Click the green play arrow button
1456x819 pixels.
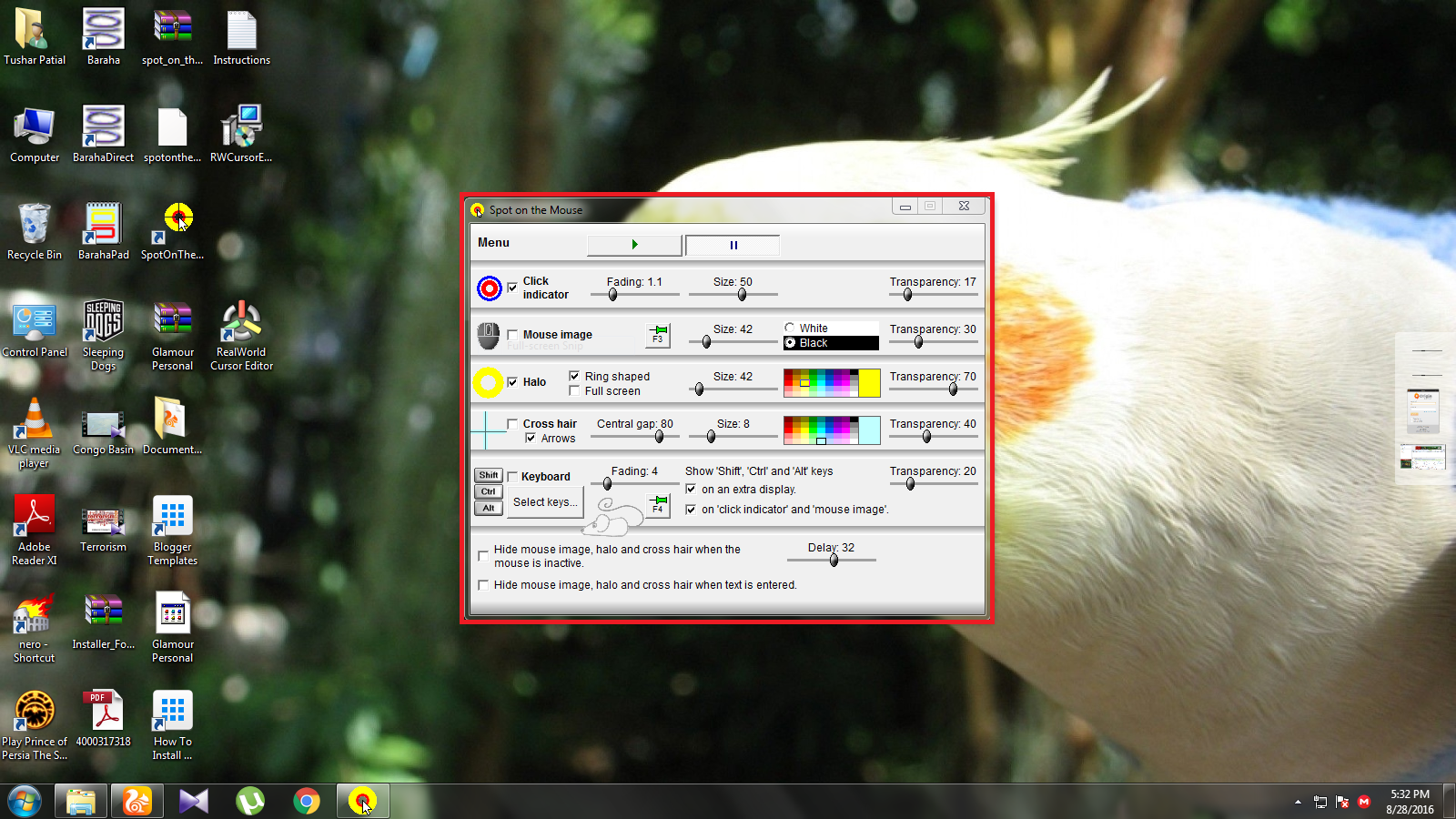tap(634, 245)
